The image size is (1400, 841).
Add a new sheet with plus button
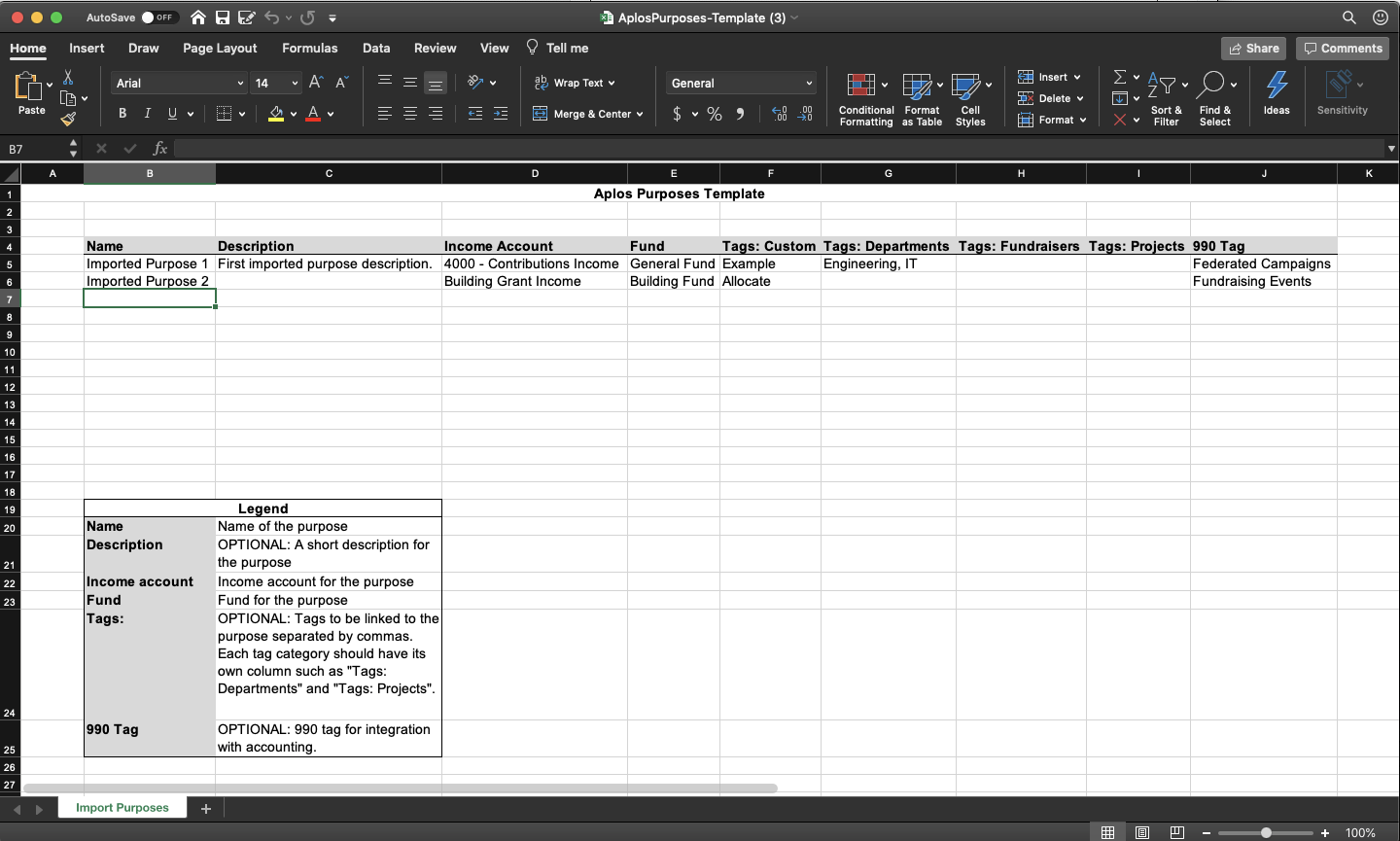point(206,808)
